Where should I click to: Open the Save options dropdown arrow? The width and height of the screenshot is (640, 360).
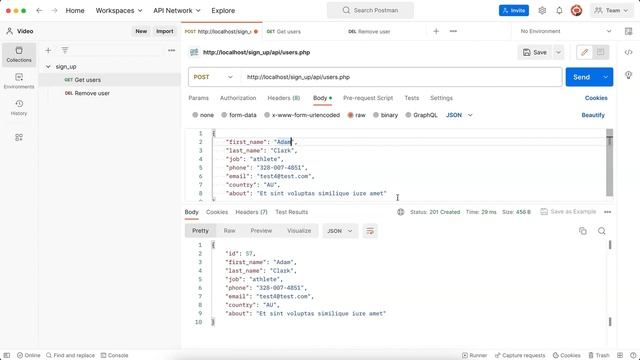click(558, 52)
